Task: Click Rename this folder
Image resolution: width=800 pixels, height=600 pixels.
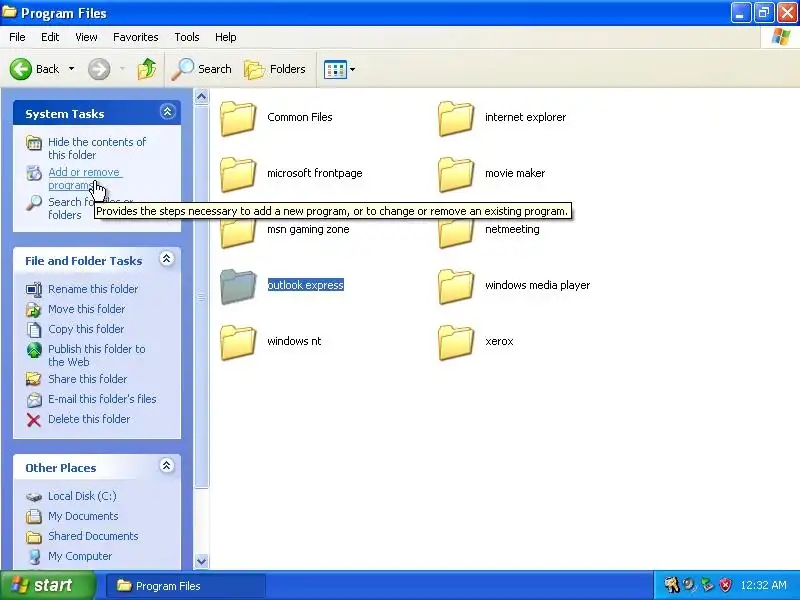Action: click(x=93, y=289)
